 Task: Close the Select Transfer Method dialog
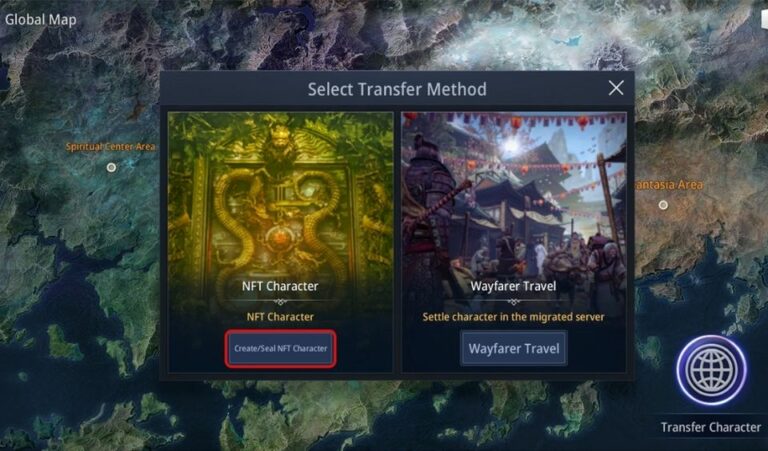click(616, 88)
